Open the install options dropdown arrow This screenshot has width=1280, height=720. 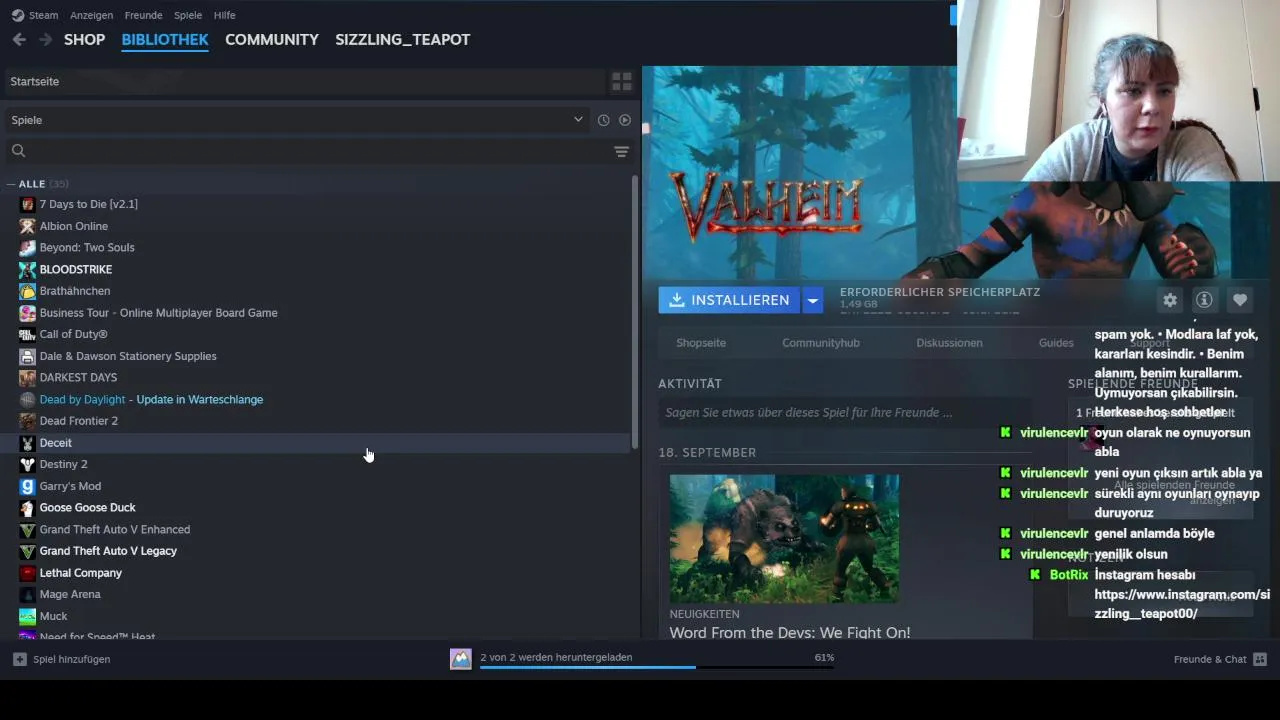(x=812, y=300)
